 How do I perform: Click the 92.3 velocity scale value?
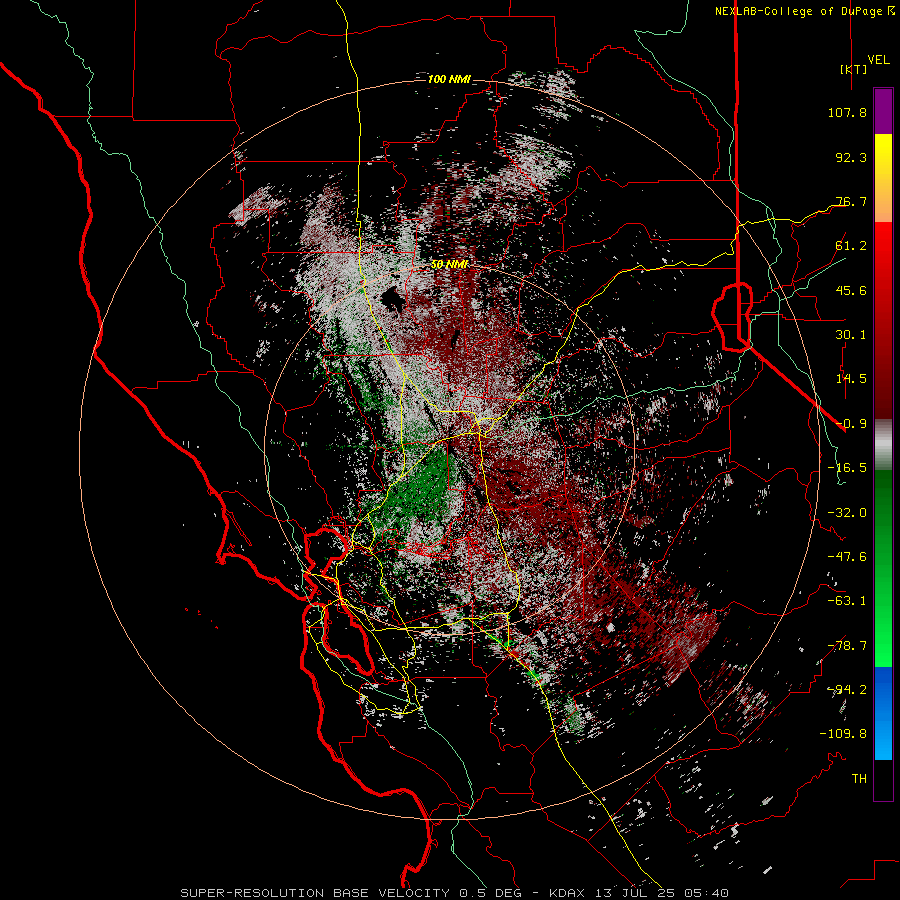[x=851, y=157]
